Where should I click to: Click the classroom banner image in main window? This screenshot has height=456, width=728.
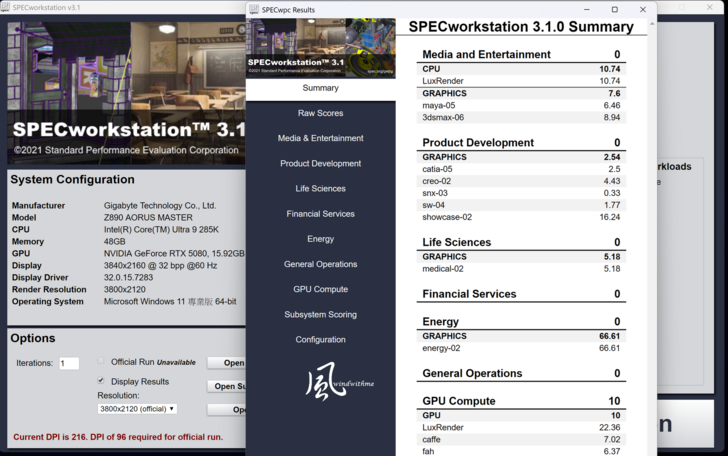pos(126,93)
